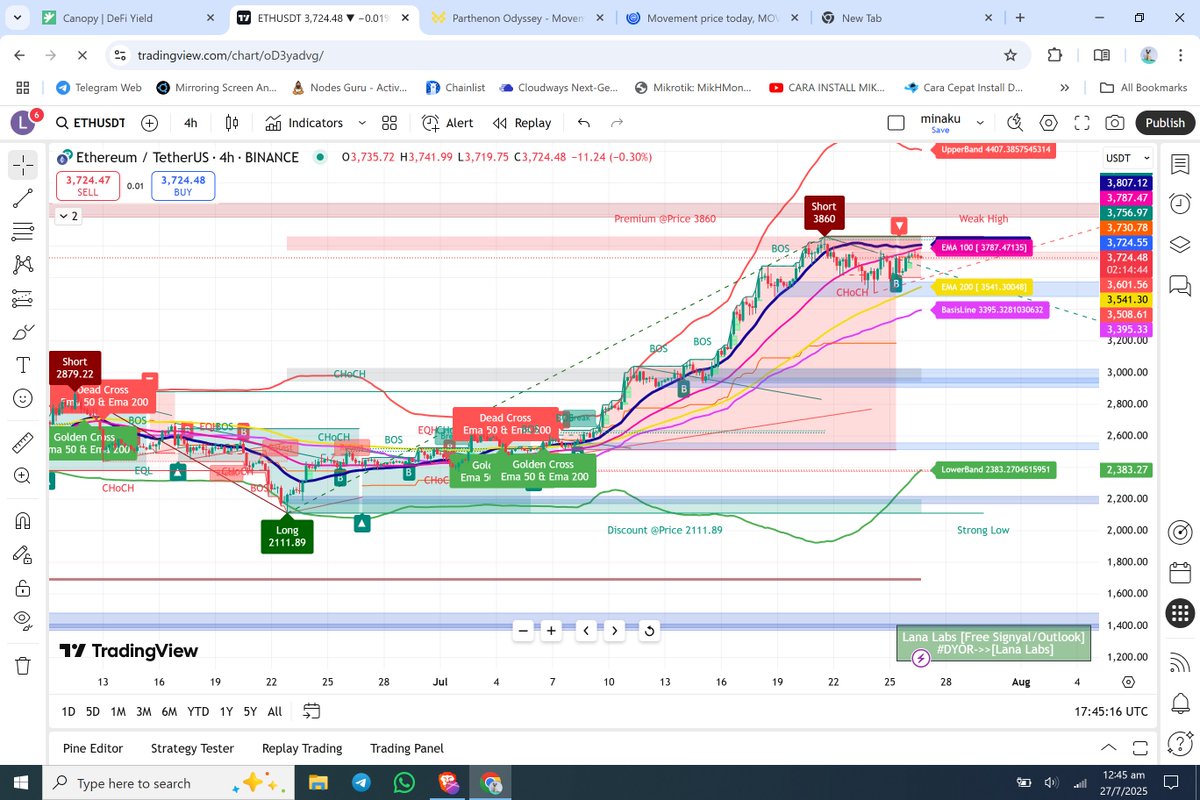Select the YTD time range
The image size is (1200, 800).
198,712
